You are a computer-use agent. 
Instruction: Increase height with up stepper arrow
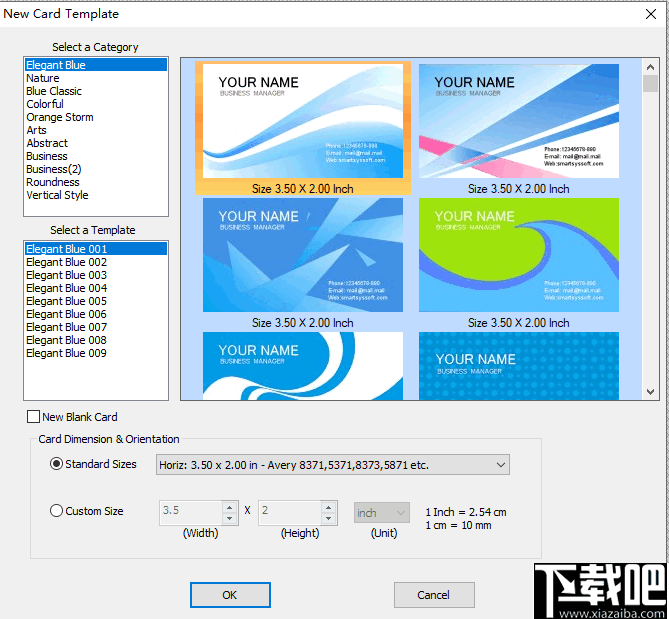coord(329,507)
